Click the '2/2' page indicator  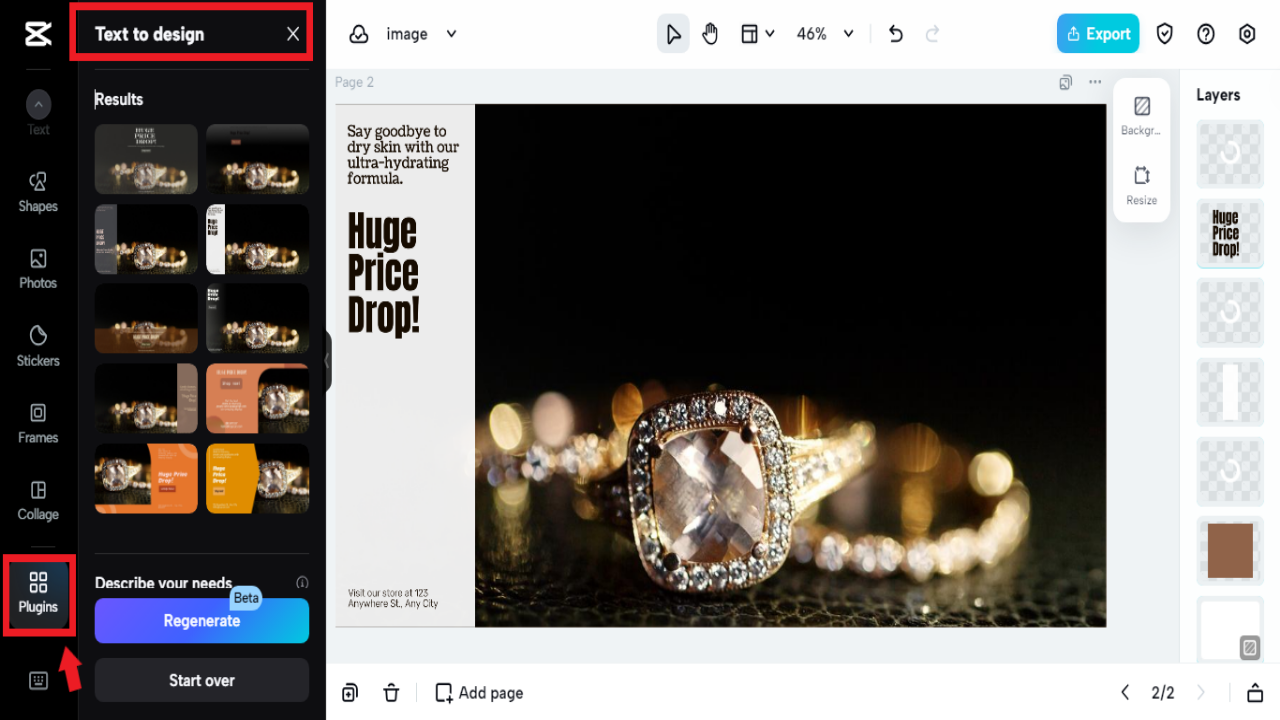(x=1163, y=693)
